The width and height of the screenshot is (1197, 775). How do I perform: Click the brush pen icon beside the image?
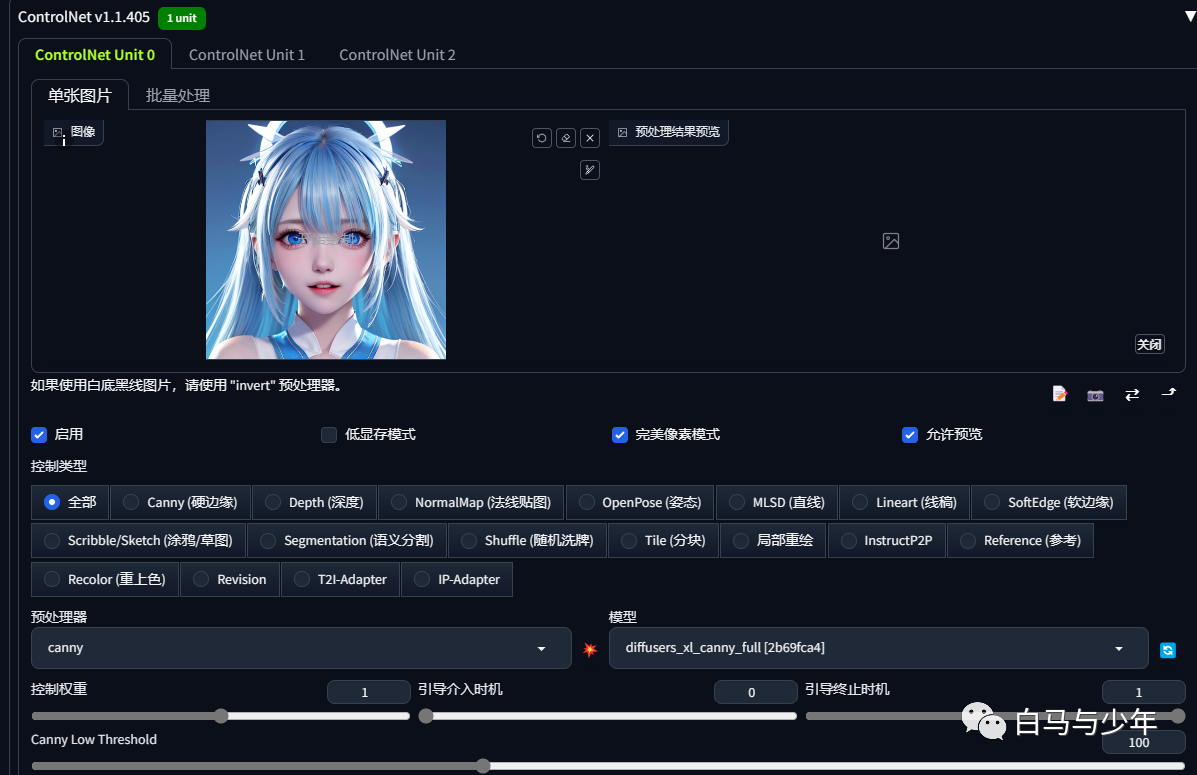tap(590, 170)
